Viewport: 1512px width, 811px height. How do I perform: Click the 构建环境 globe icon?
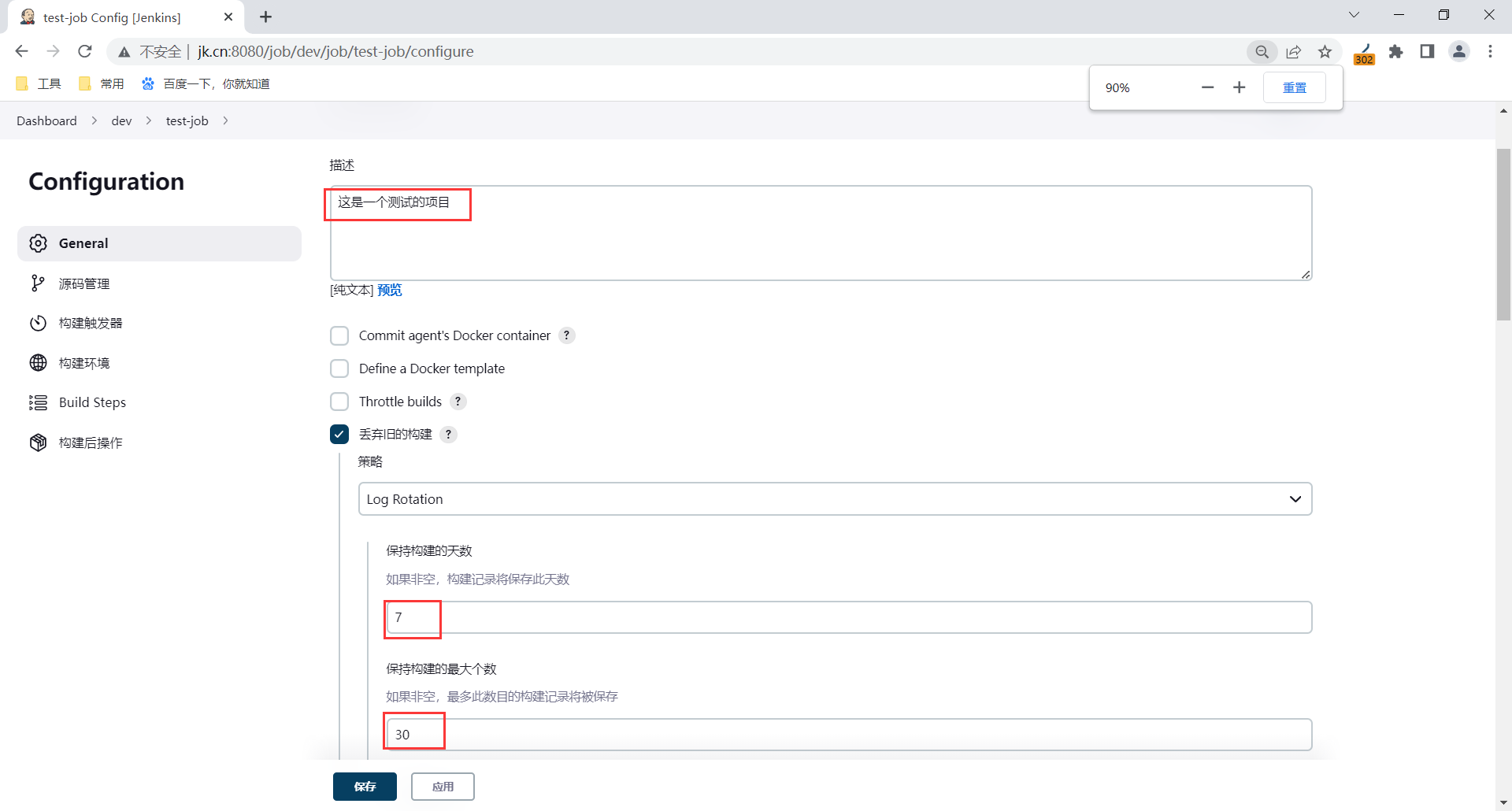pos(38,363)
